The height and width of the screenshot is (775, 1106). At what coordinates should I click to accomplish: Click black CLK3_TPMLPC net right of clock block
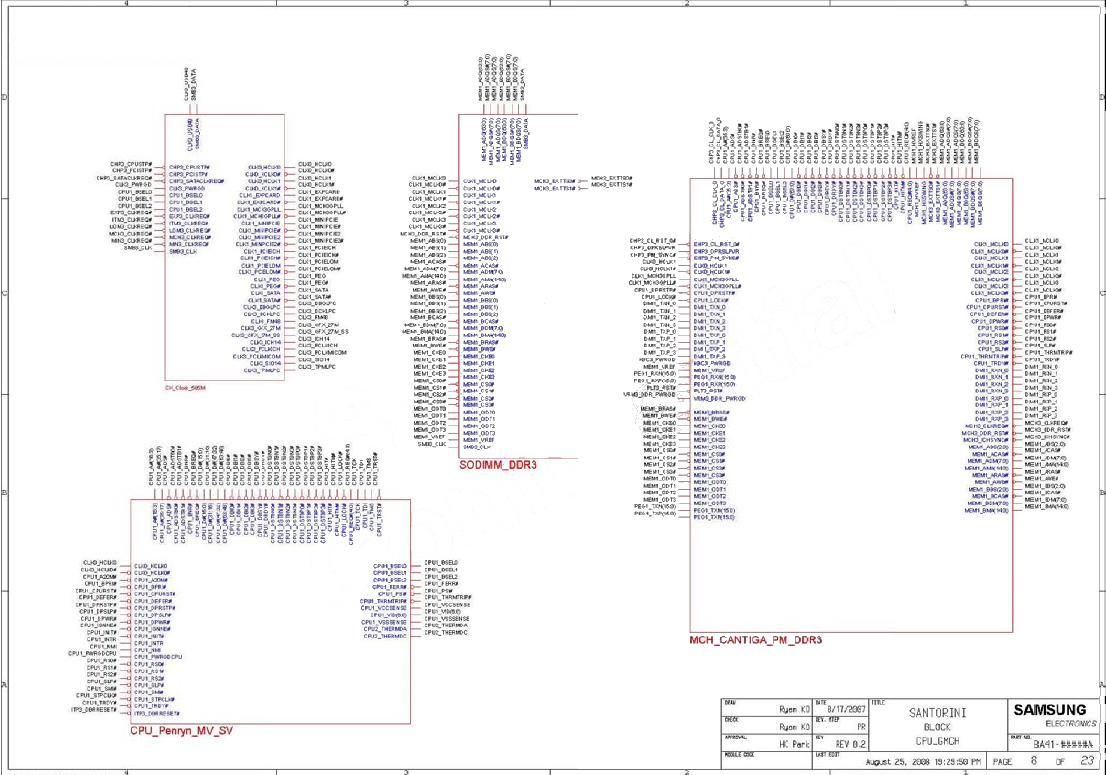pyautogui.click(x=317, y=367)
